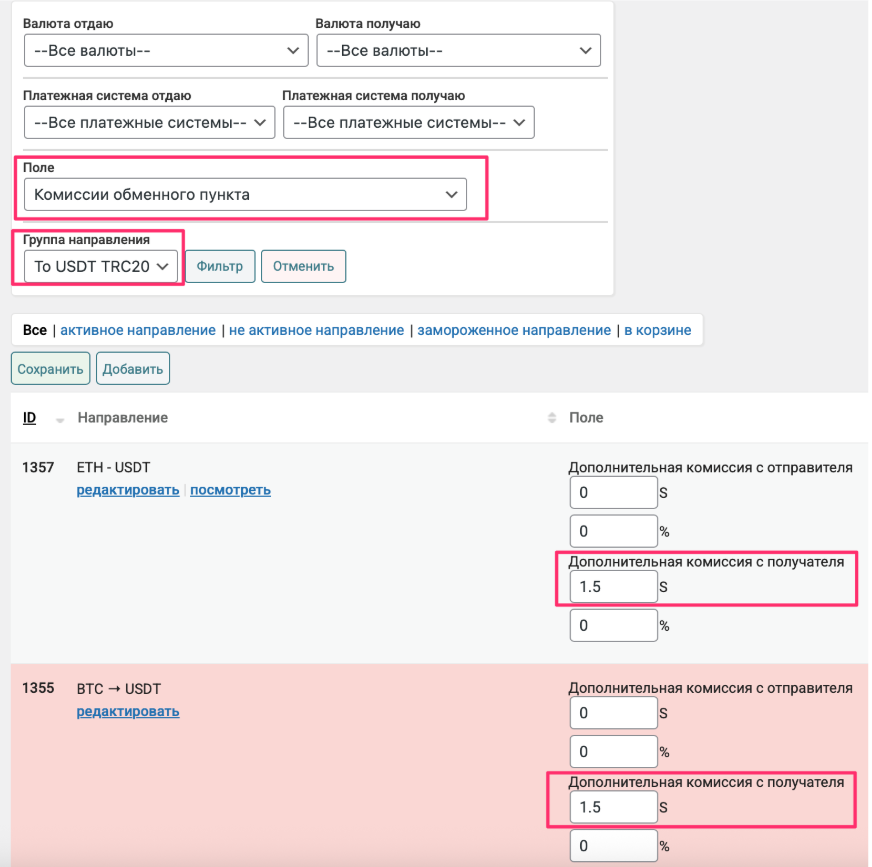872x867 pixels.
Task: Open the Валюта отдаю currency dropdown
Action: click(x=165, y=50)
